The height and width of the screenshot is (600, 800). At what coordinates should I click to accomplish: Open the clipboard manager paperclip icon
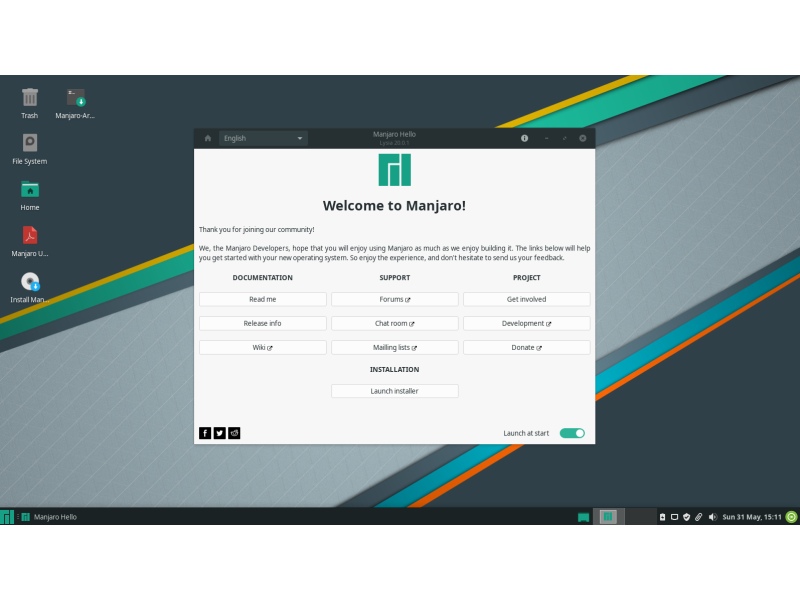[698, 517]
